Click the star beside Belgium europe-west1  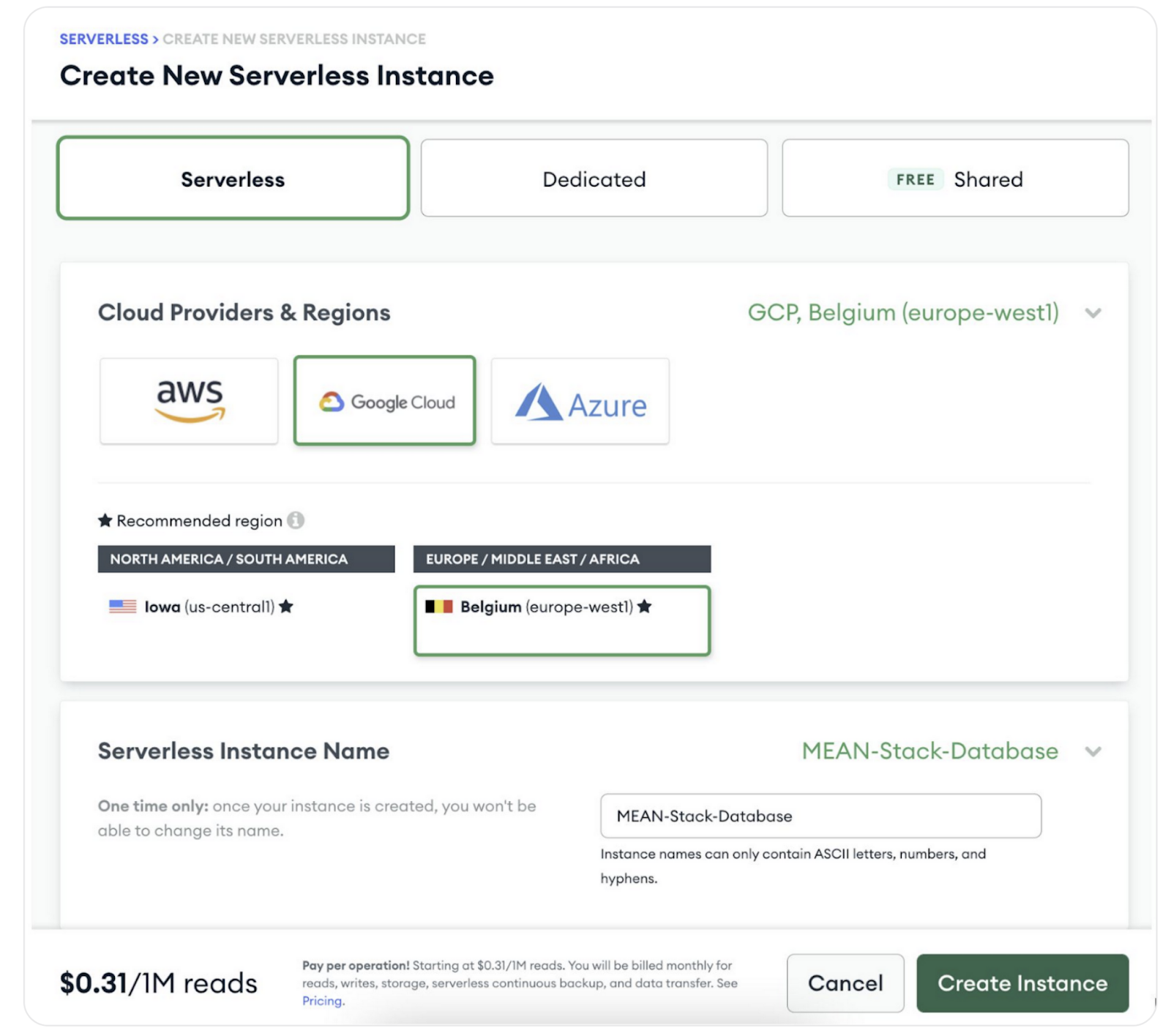644,607
